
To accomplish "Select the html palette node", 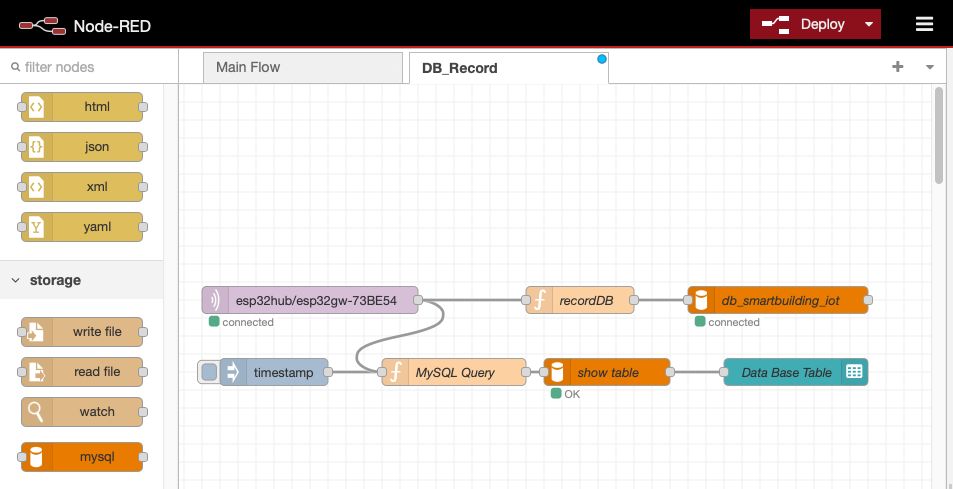I will [x=82, y=107].
